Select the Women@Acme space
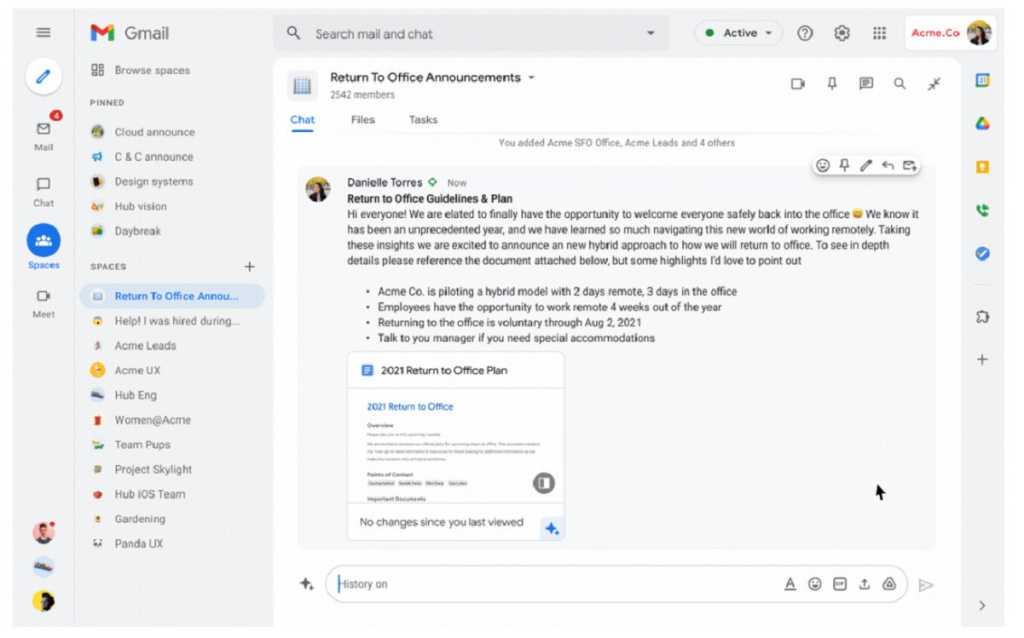 [153, 420]
